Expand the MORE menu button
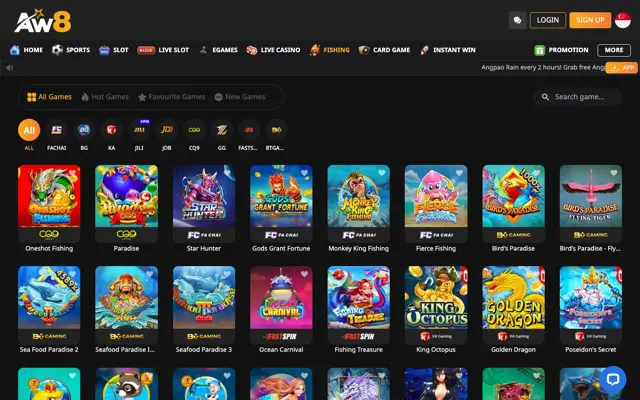The image size is (640, 400). 613,50
